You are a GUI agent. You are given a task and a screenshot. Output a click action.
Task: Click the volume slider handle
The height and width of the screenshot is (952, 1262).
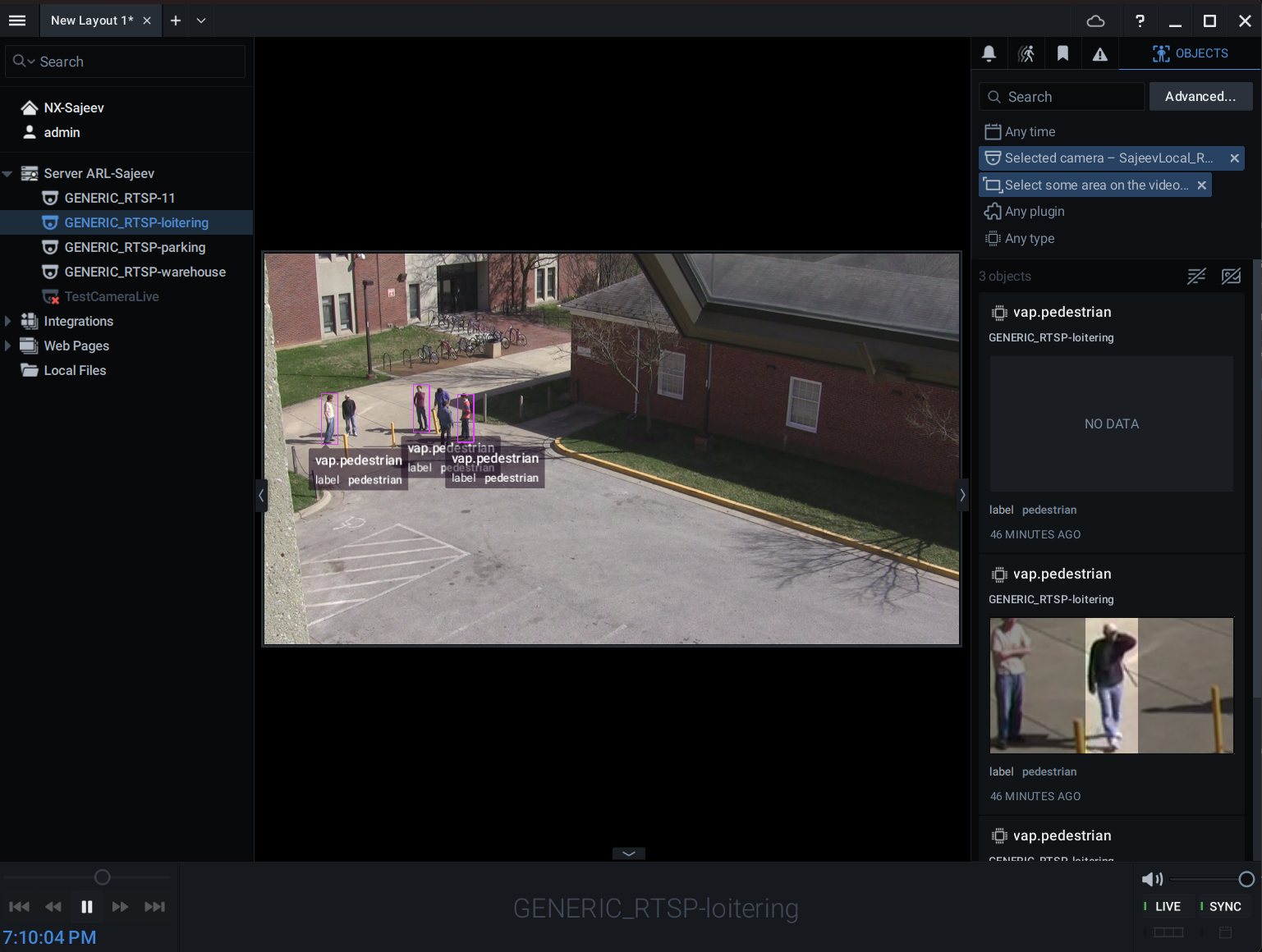(x=1246, y=879)
